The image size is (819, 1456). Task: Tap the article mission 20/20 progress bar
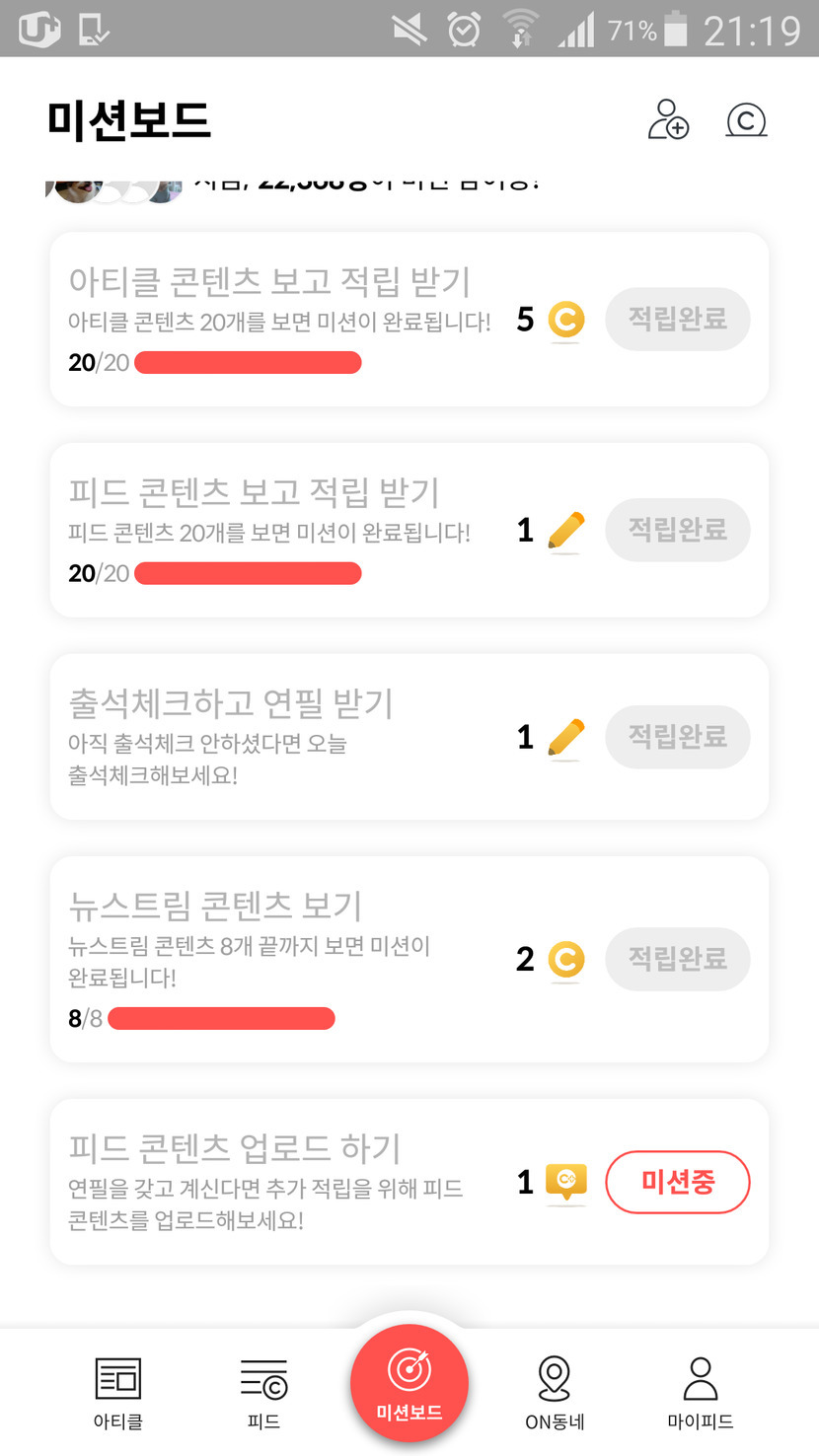tap(248, 363)
